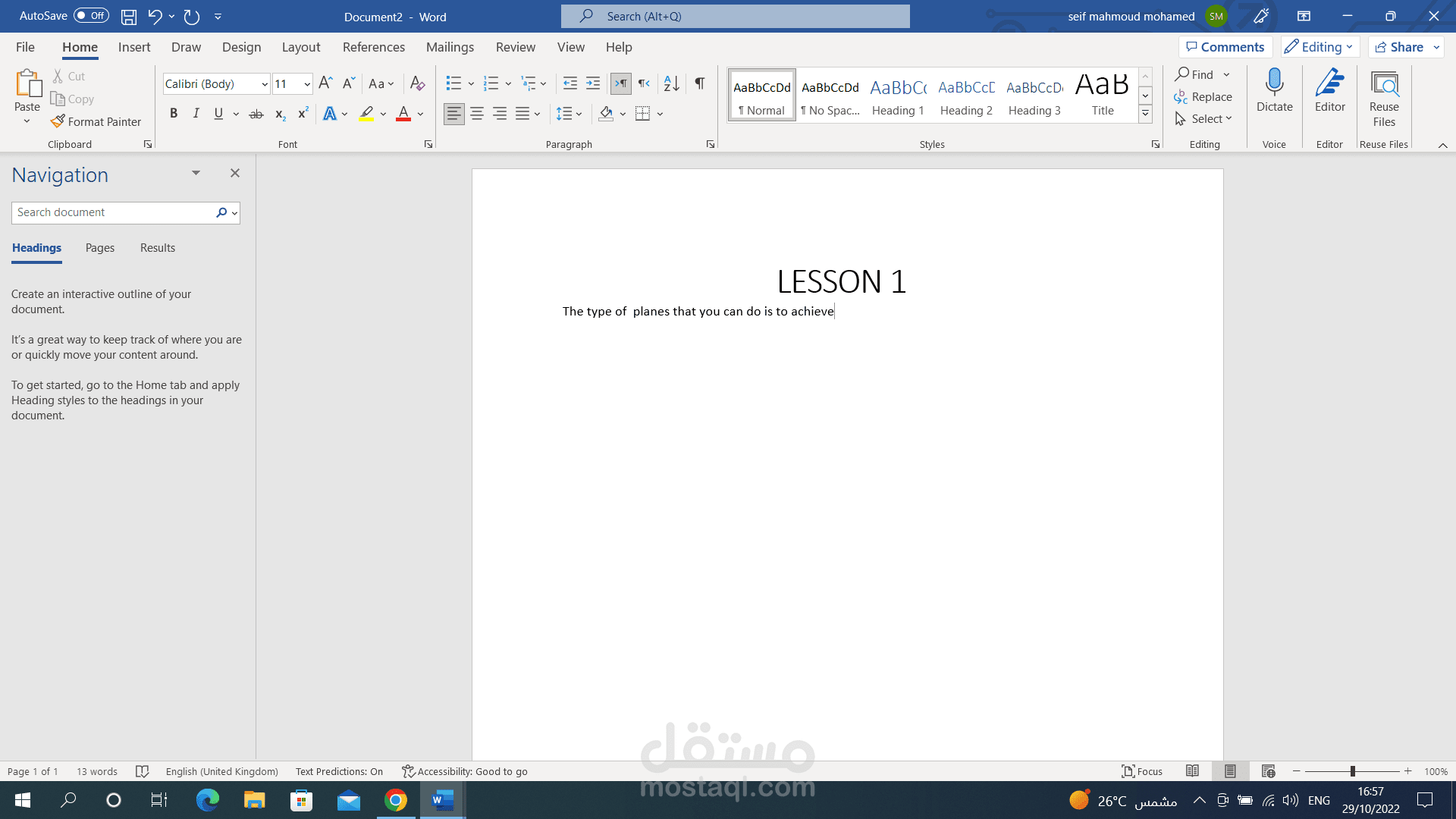Screen dimensions: 1456x819
Task: Center align the paragraph text
Action: coord(477,114)
